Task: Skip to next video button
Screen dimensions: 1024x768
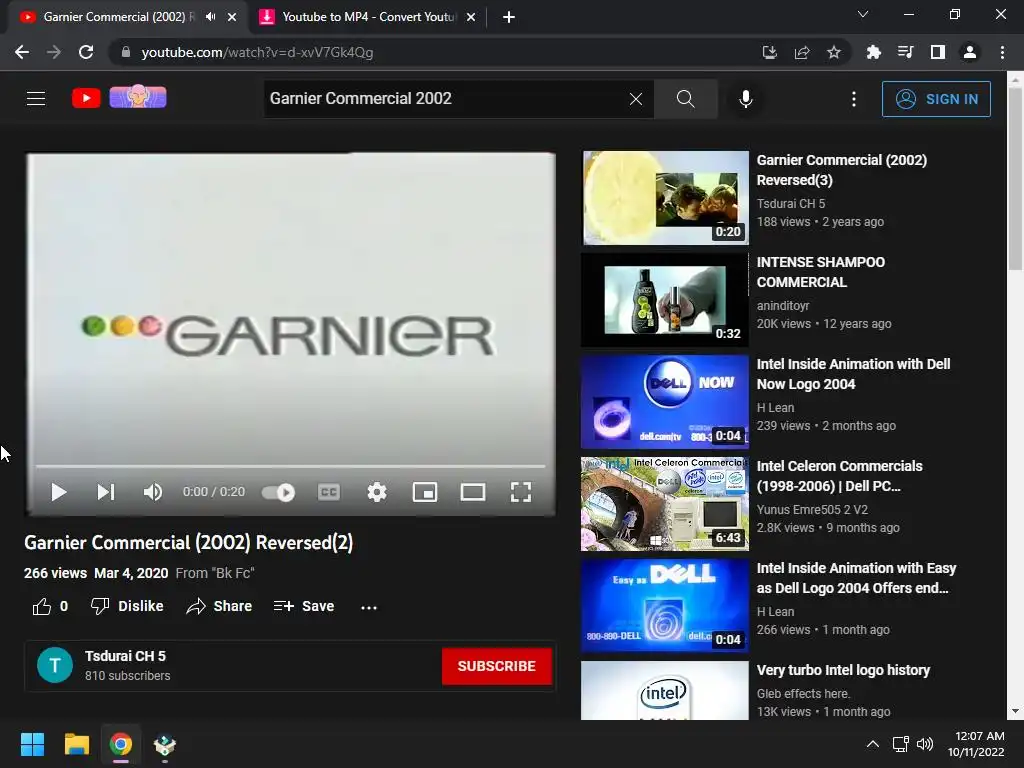Action: click(106, 492)
